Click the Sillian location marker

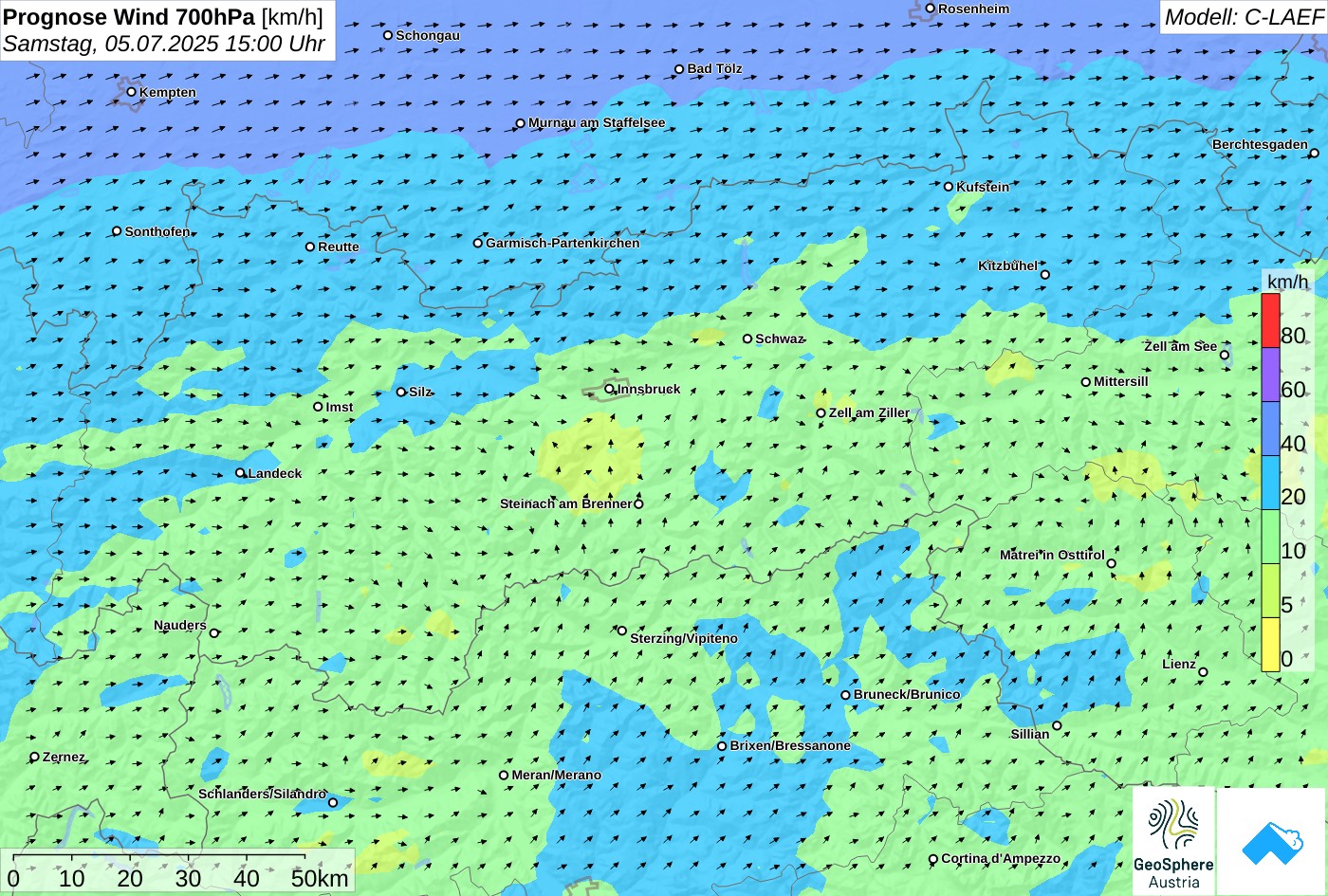pyautogui.click(x=1057, y=725)
